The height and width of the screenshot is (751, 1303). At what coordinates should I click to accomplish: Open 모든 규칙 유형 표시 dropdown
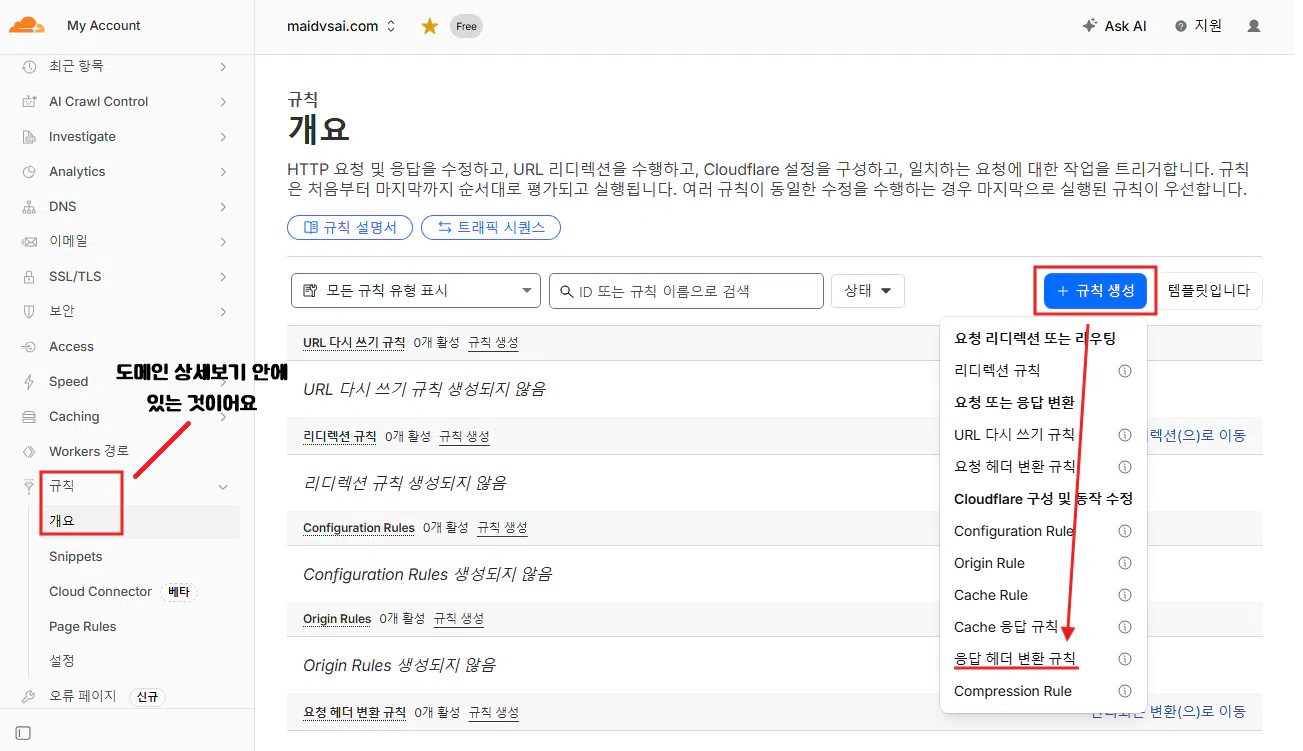[416, 291]
